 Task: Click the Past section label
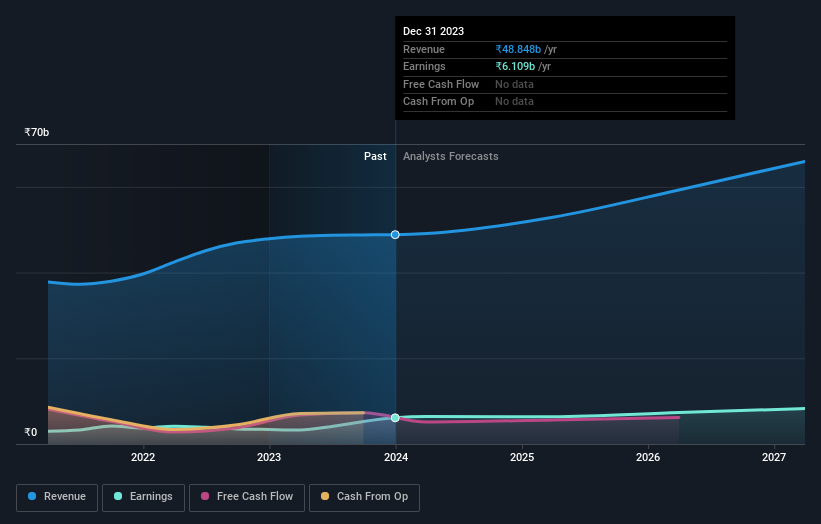tap(375, 156)
